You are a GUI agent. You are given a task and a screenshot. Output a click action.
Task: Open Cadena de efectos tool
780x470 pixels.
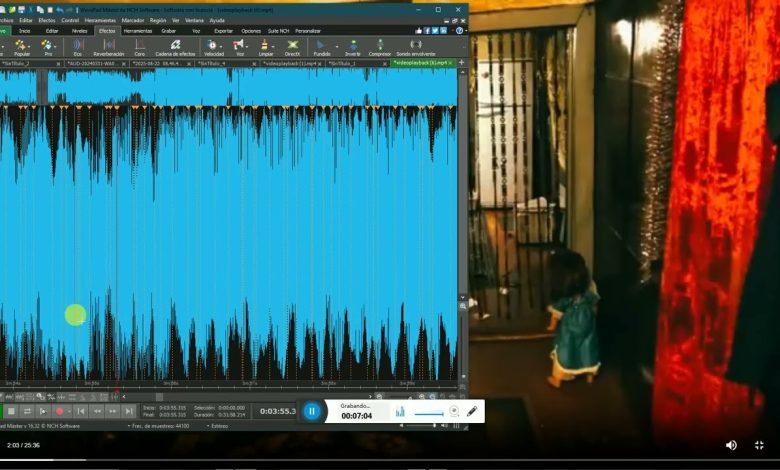[175, 46]
